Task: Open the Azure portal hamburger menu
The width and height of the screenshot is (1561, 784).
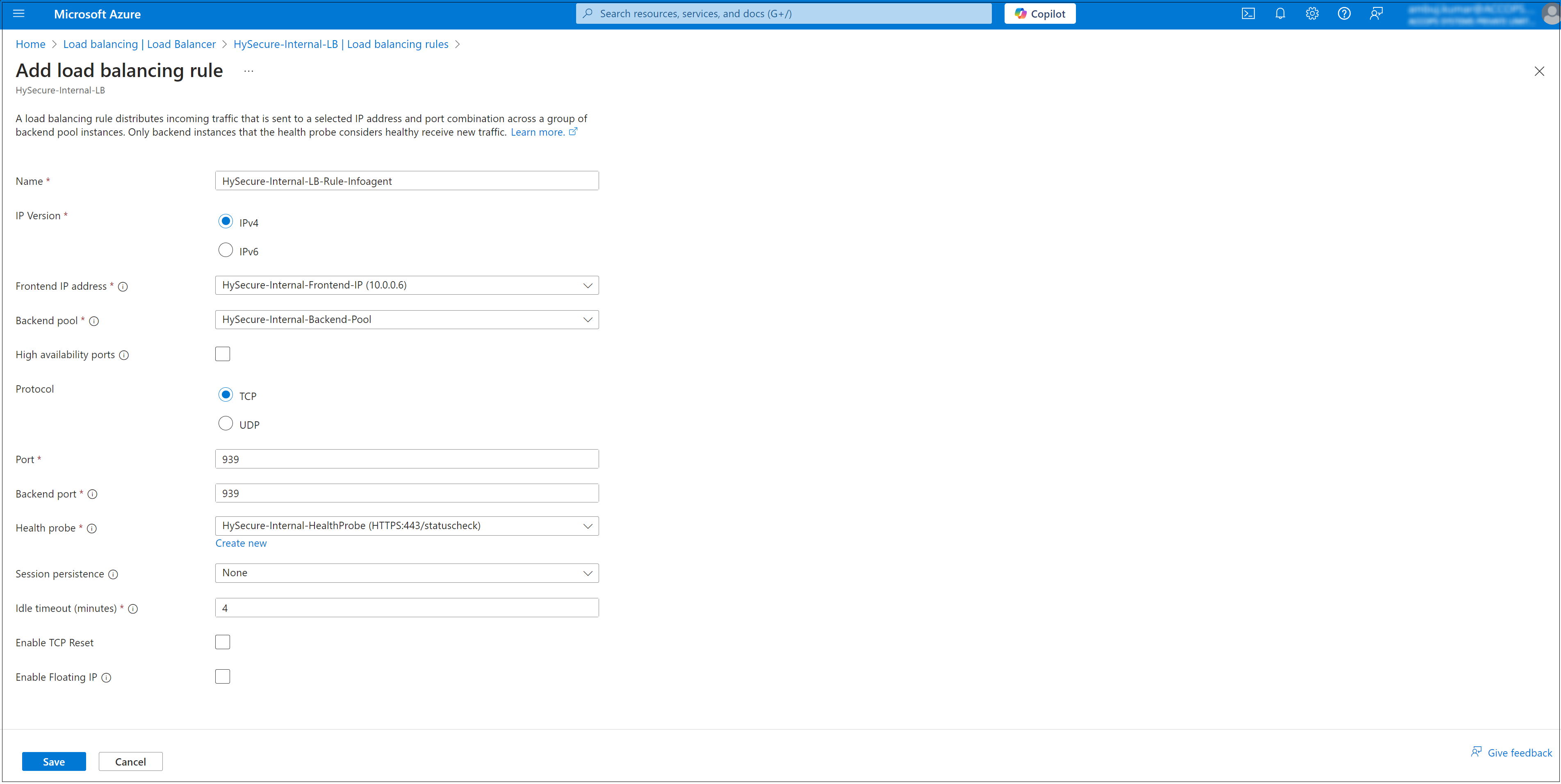Action: click(x=19, y=14)
